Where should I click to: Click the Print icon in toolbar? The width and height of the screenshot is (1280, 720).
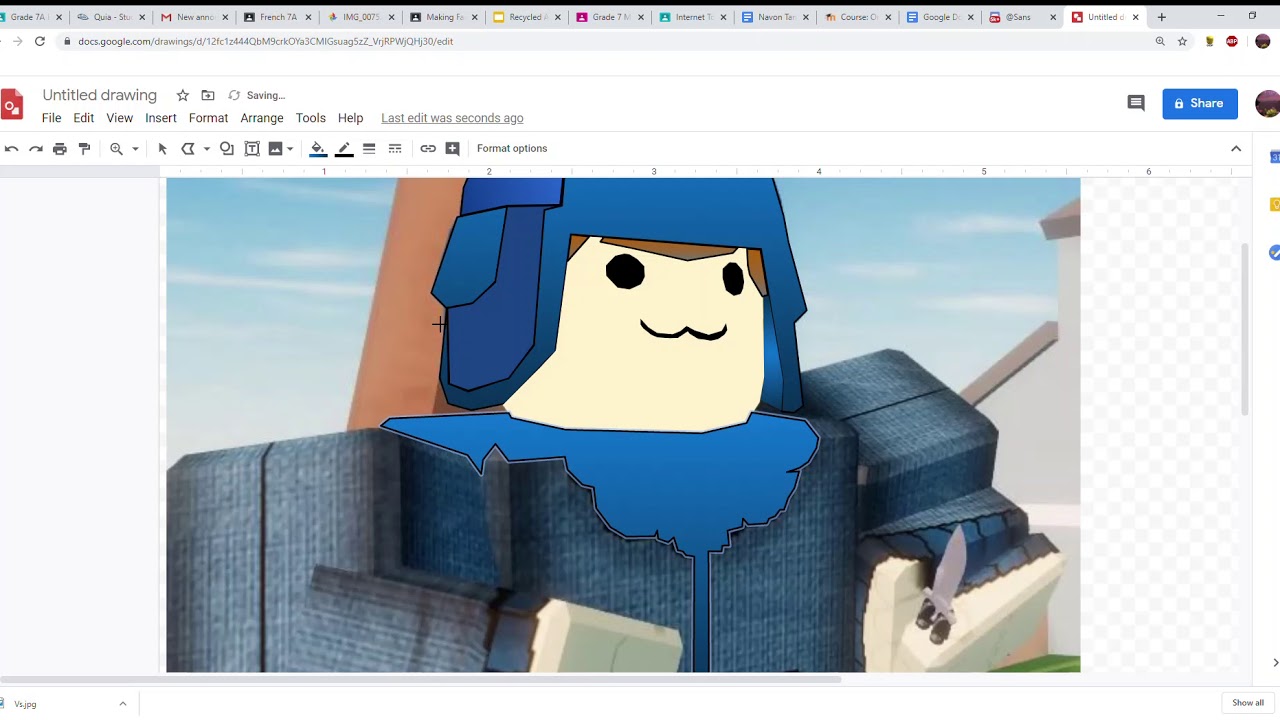(60, 148)
